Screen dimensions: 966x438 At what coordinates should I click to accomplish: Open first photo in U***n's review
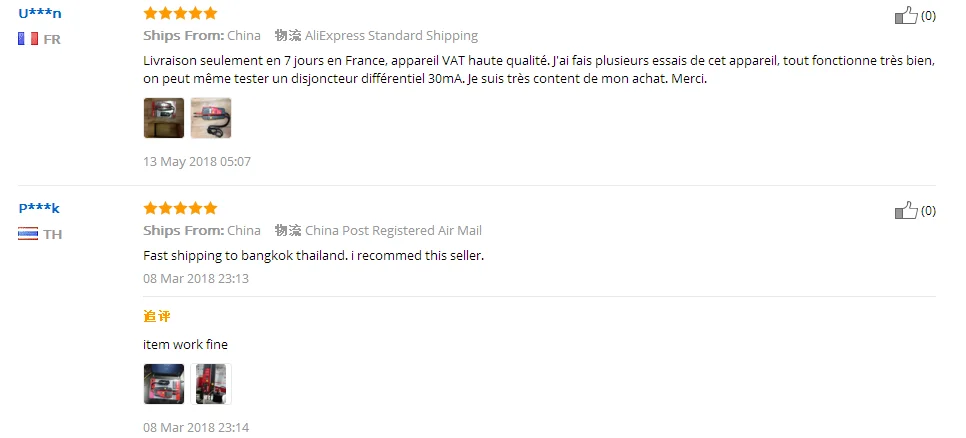tap(164, 118)
